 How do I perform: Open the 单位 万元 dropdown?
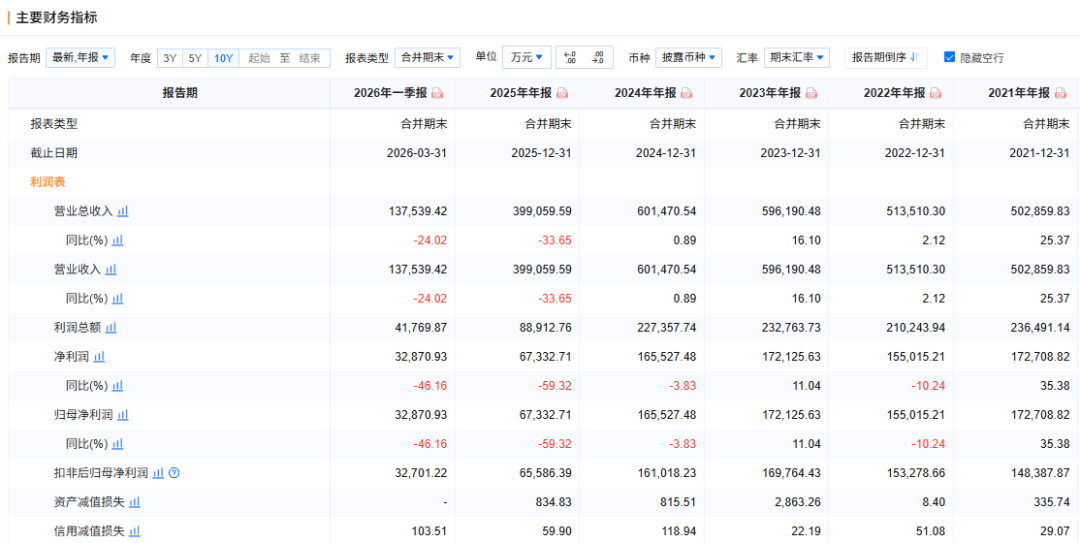pos(527,58)
